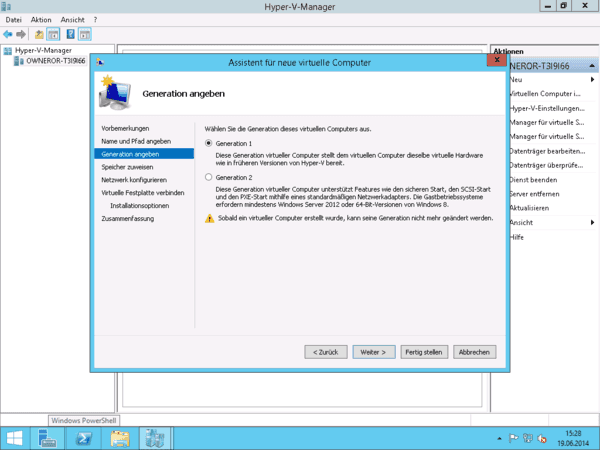Viewport: 600px width, 450px height.
Task: Click the network tray icon
Action: [x=528, y=439]
